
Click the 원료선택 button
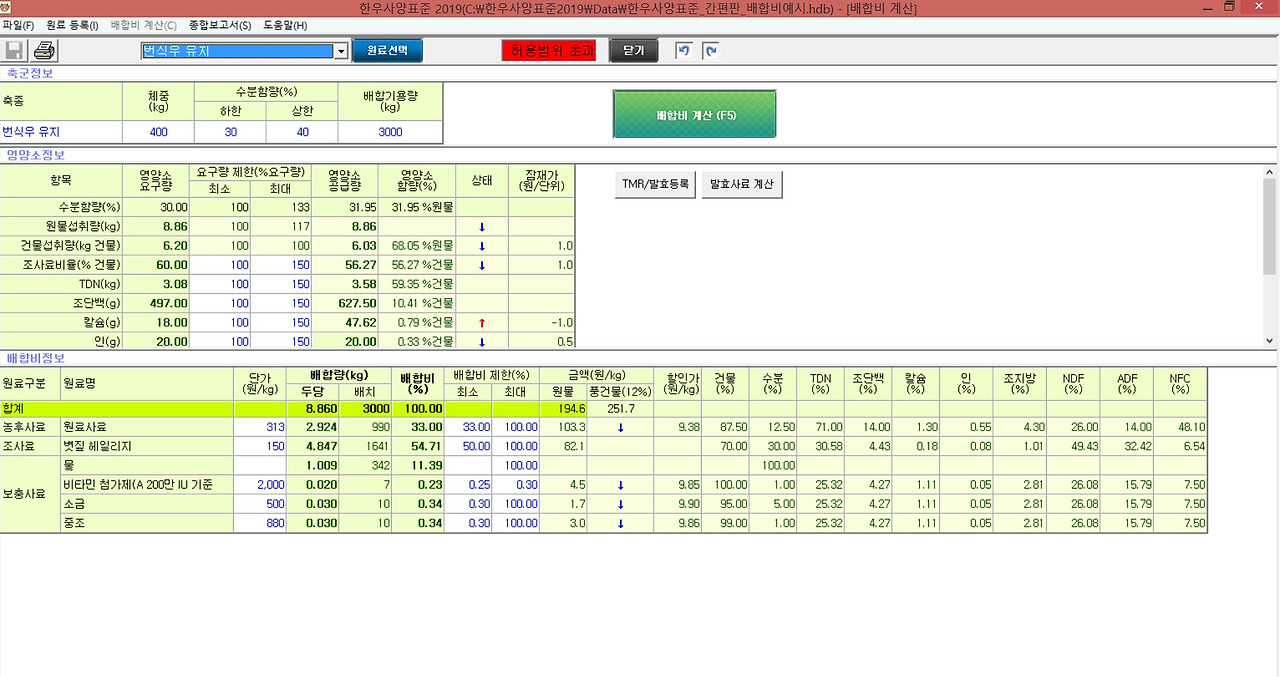[x=387, y=50]
